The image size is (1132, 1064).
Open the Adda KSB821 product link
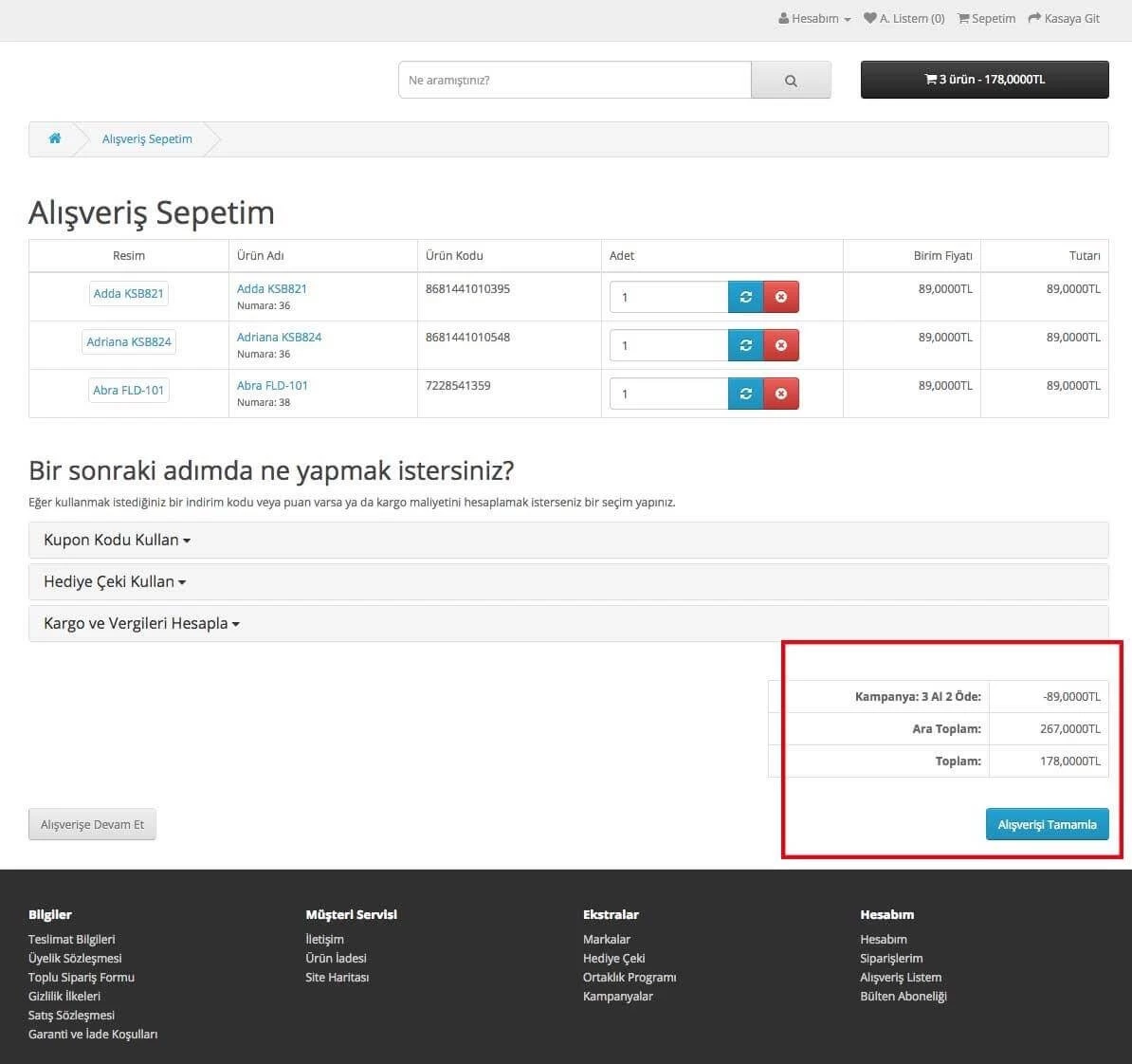[x=272, y=288]
